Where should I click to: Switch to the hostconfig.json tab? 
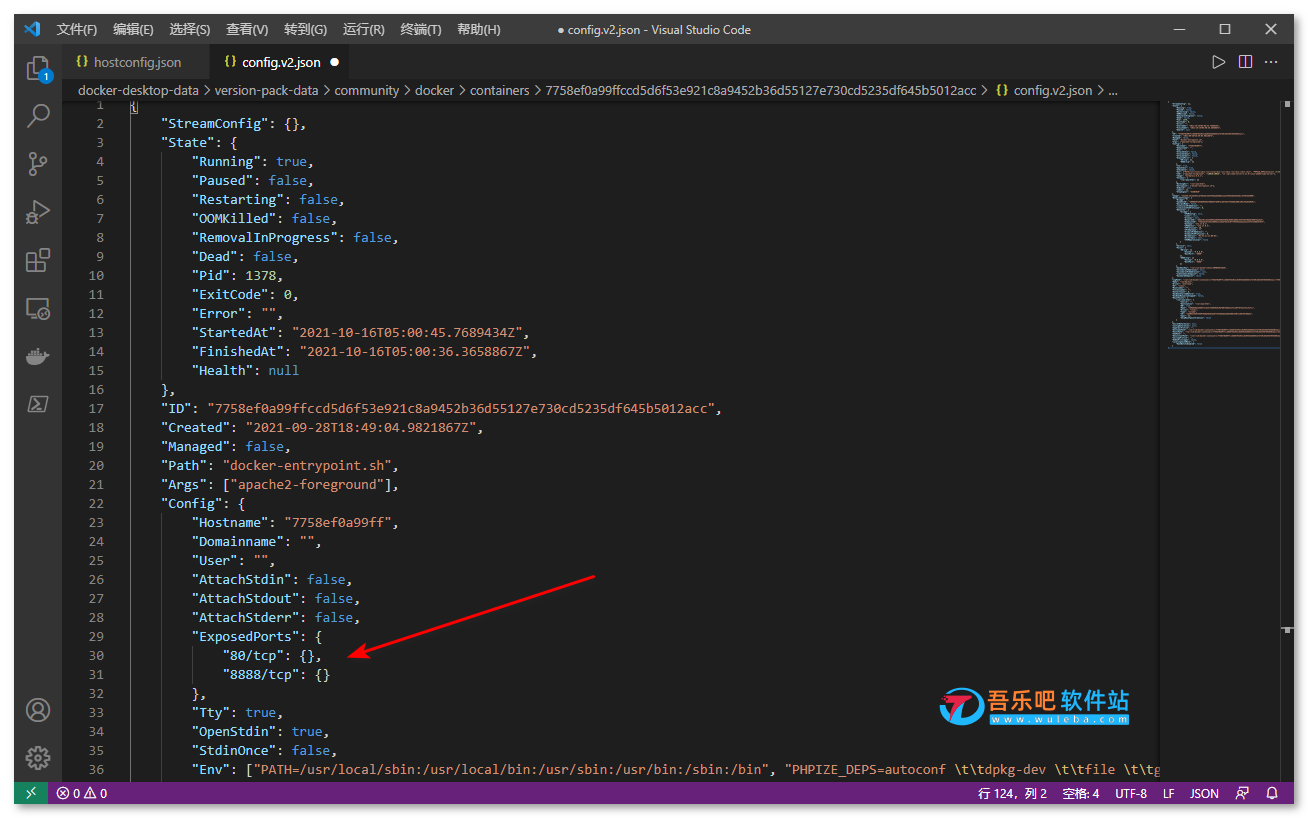tap(135, 62)
